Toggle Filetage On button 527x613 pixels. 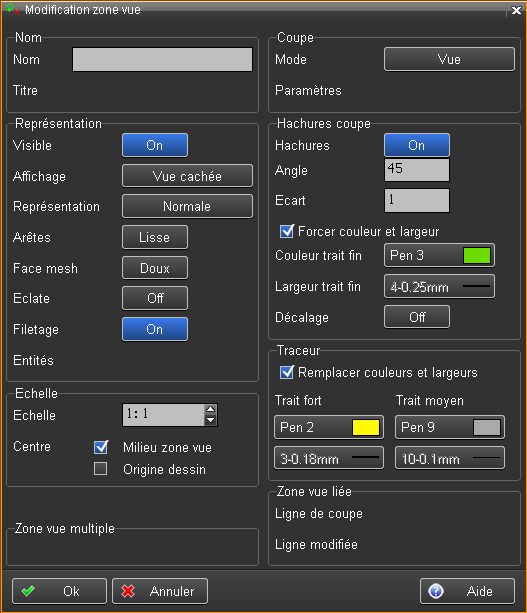click(155, 329)
